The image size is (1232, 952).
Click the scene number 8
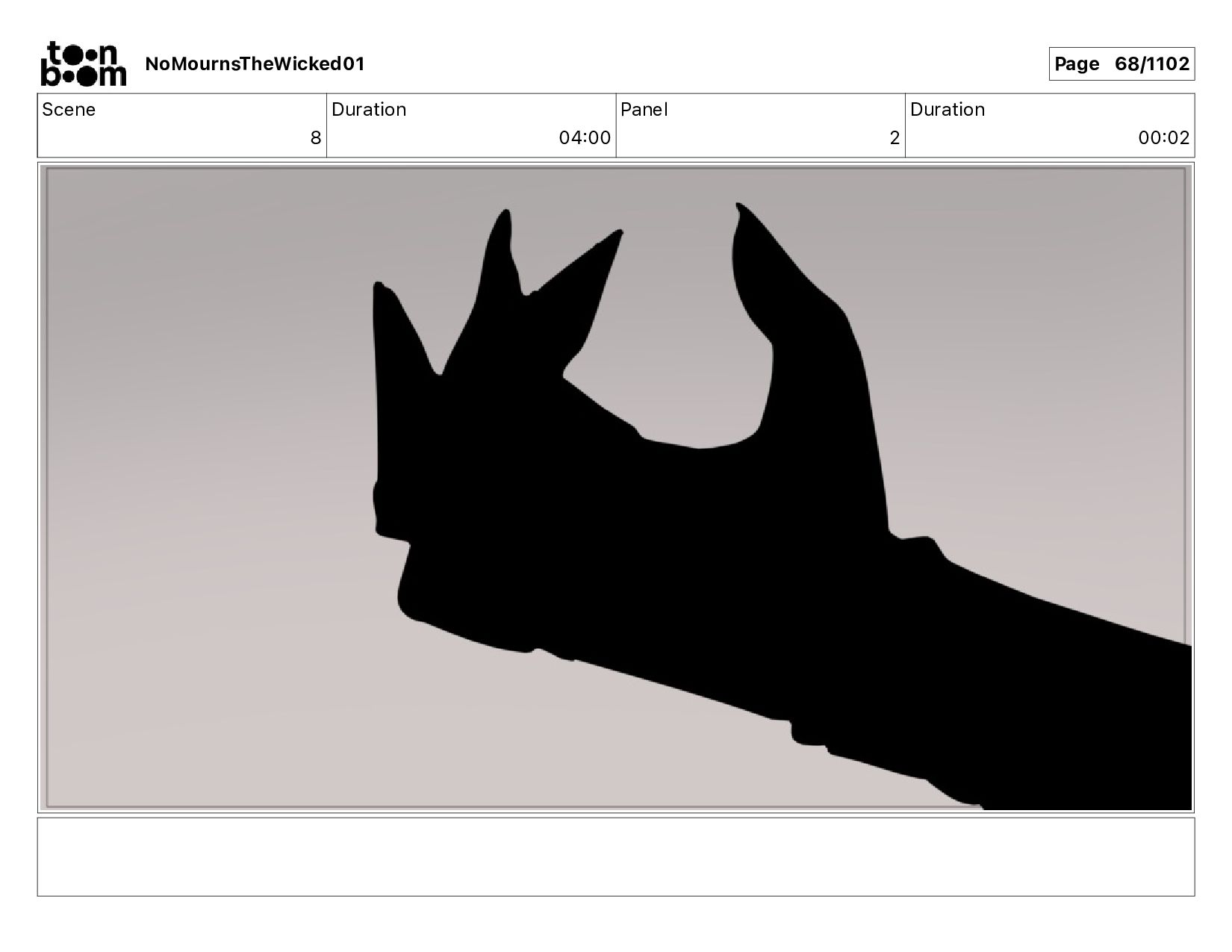point(316,138)
